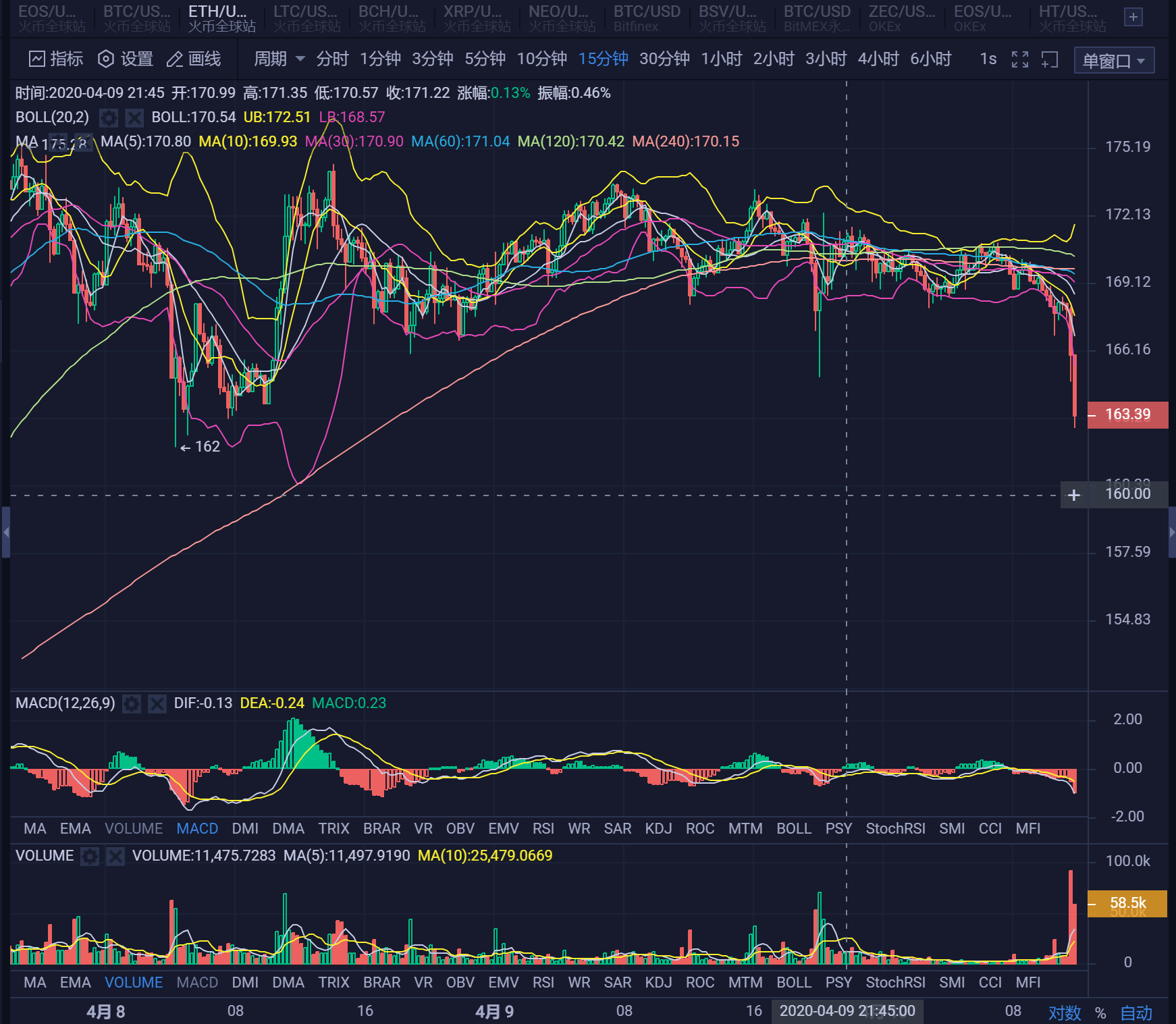
Task: Click MA(240):170.15 legend value
Action: pos(686,142)
